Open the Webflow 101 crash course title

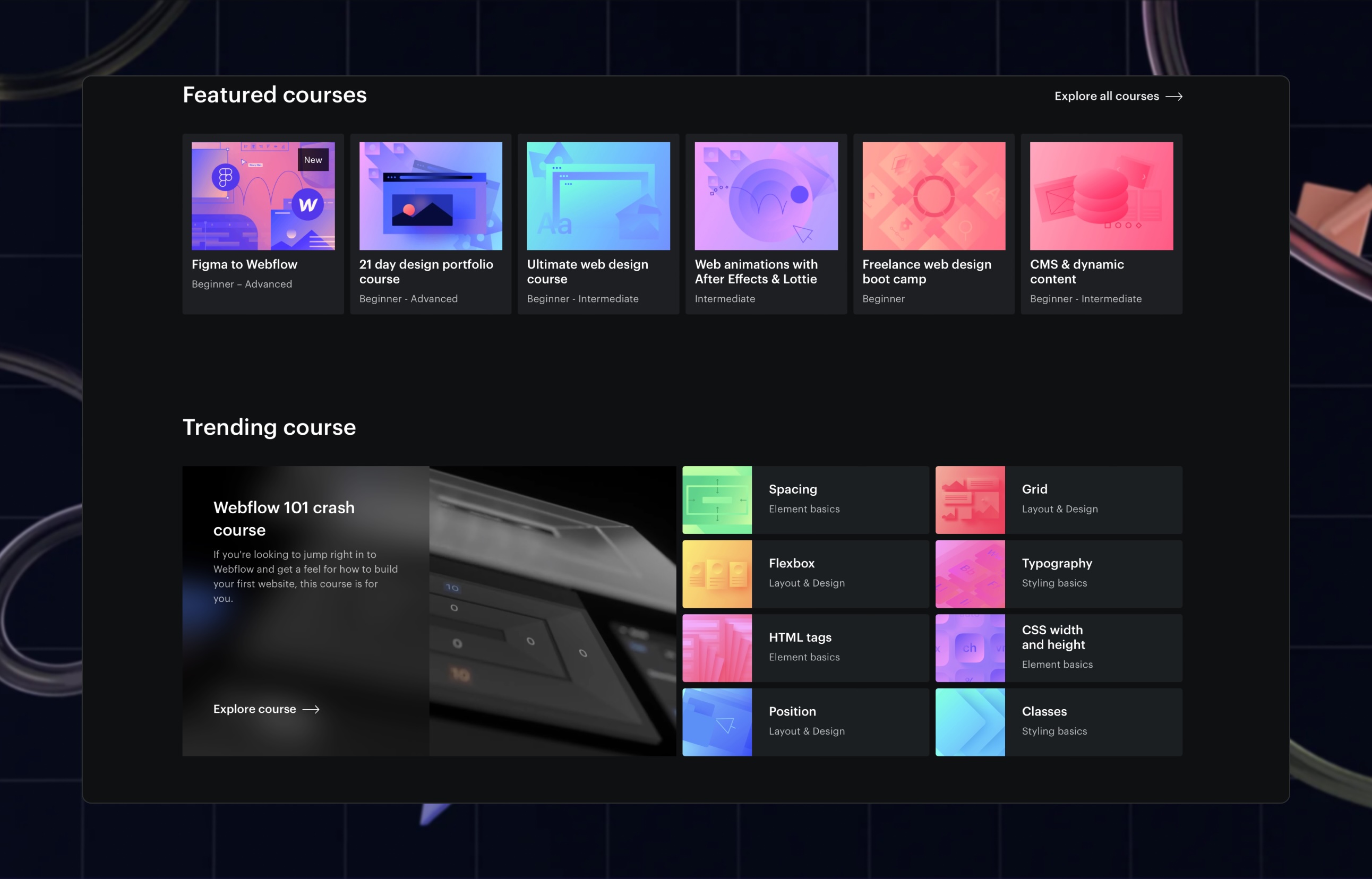tap(283, 518)
